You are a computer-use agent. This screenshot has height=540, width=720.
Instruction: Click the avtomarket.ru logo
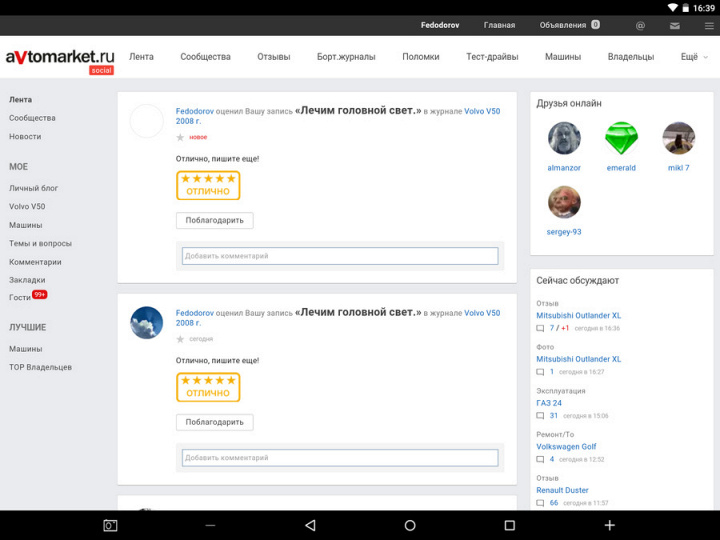pyautogui.click(x=60, y=61)
